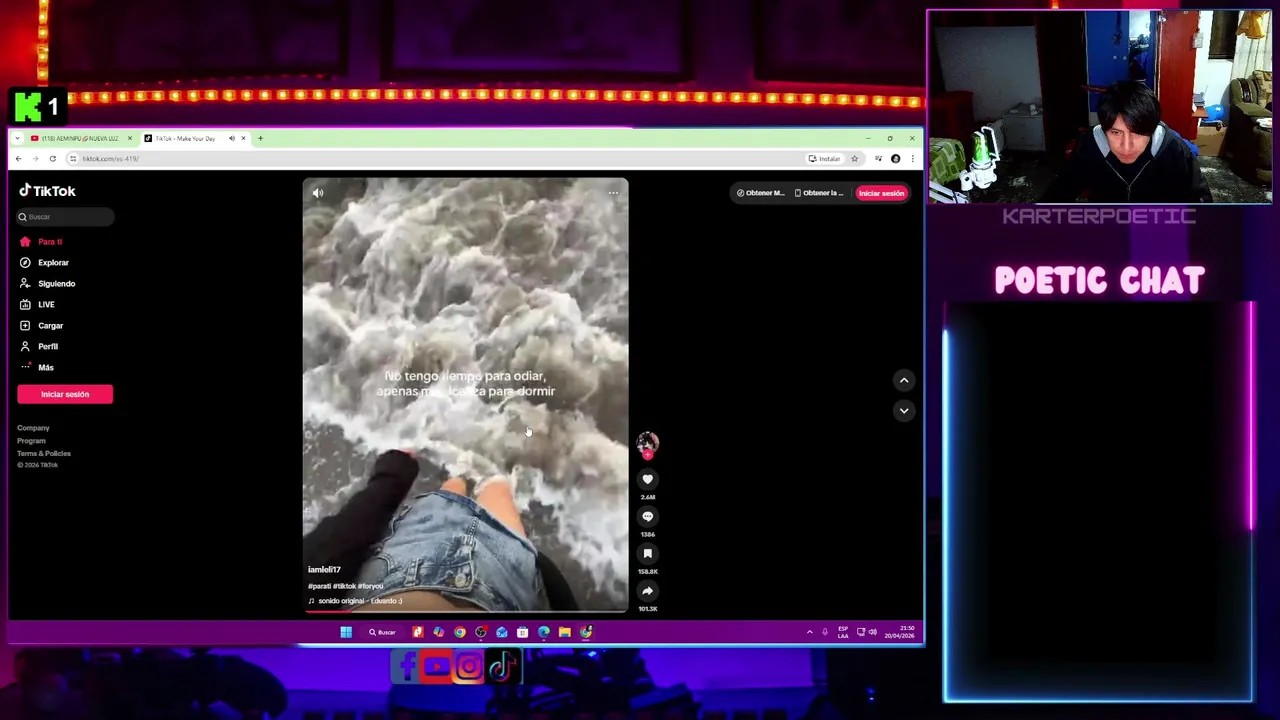
Task: Open the ESP LAA language switcher
Action: tap(843, 632)
